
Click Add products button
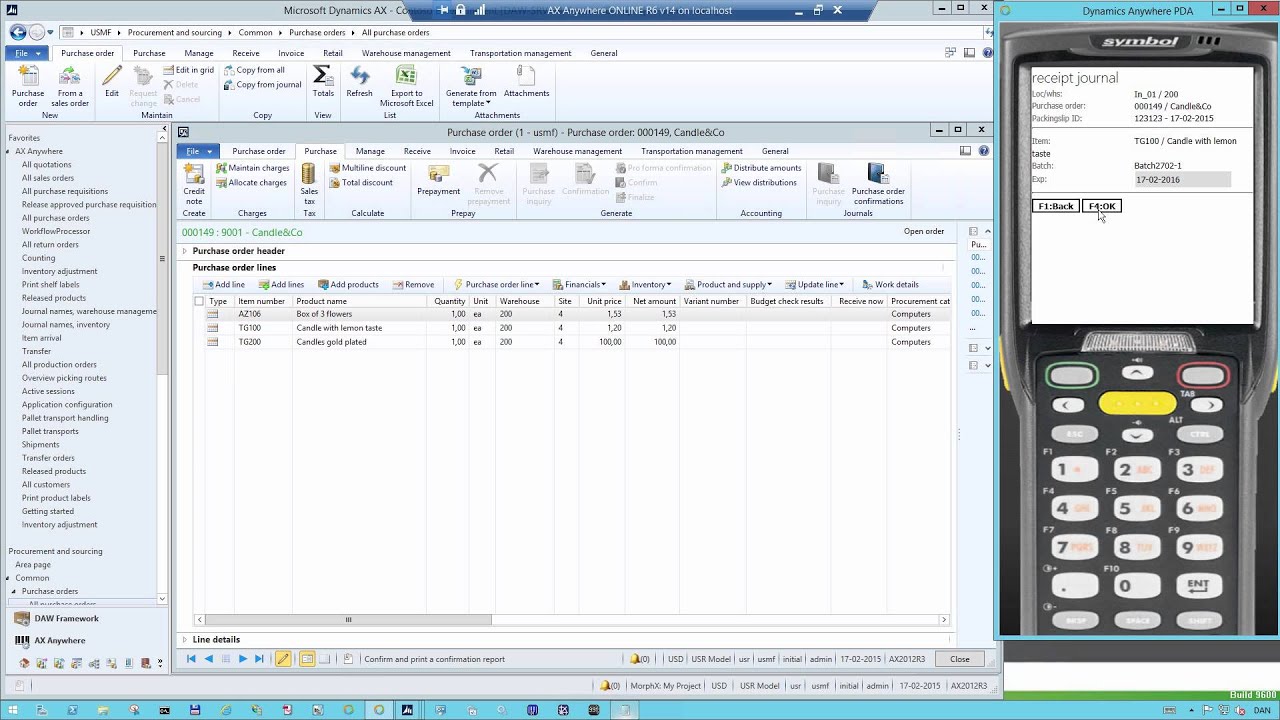click(348, 285)
